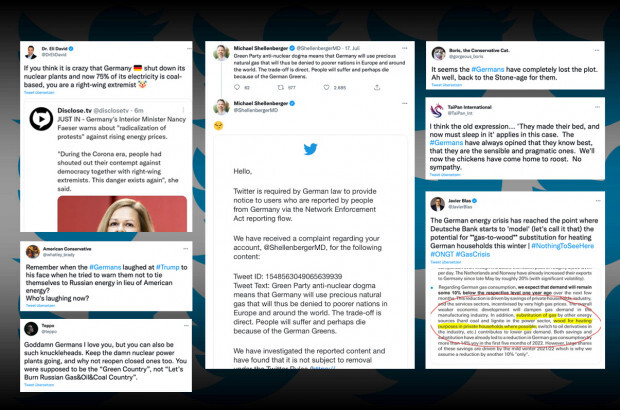Screen dimensions: 620x410
Task: Click #Germans hashtag in Boris's tweet
Action: click(488, 69)
